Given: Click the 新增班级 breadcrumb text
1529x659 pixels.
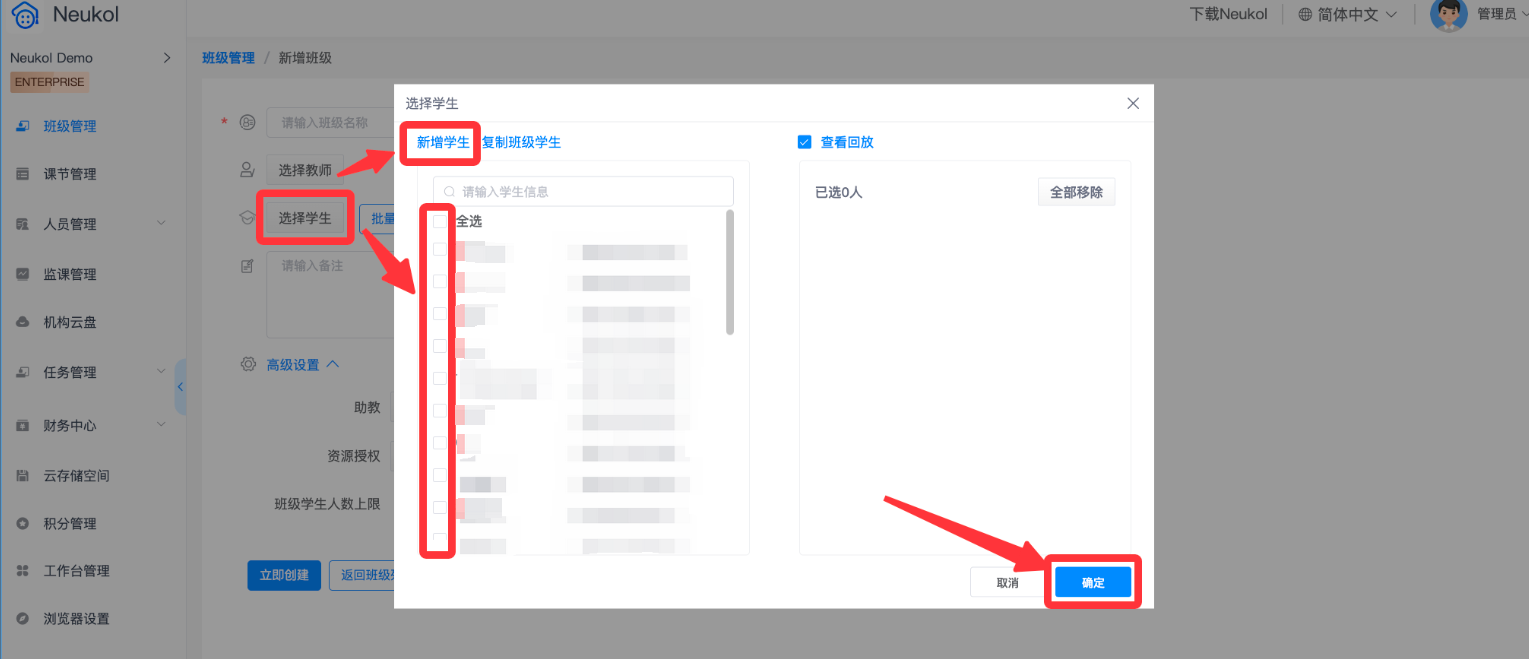Looking at the screenshot, I should [x=305, y=58].
